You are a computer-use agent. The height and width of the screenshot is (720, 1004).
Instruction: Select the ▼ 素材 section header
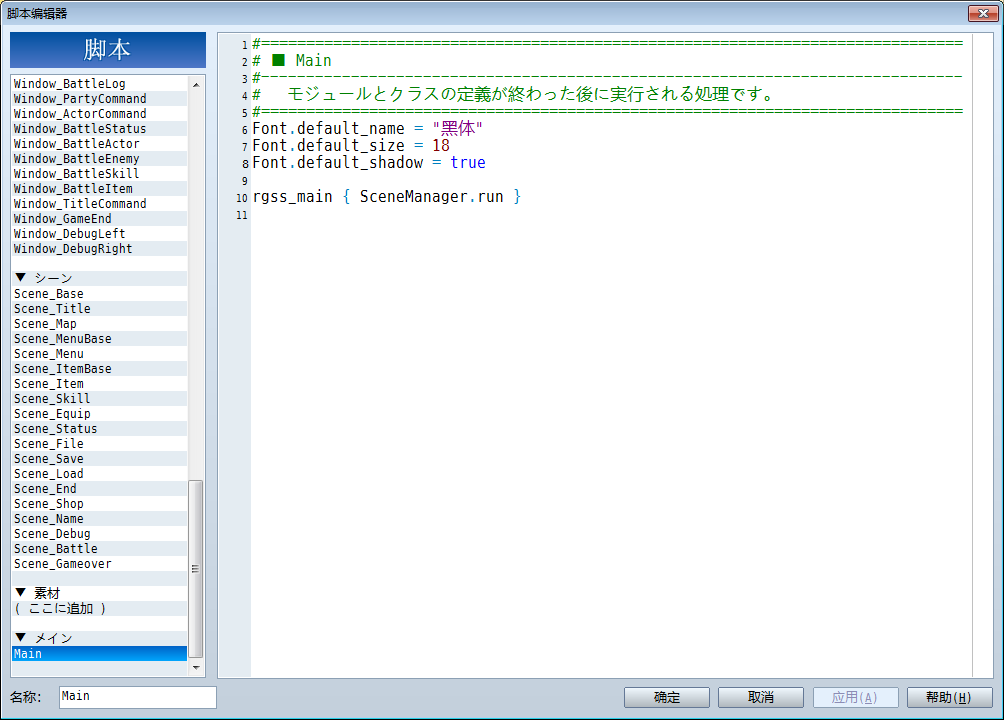[99, 593]
